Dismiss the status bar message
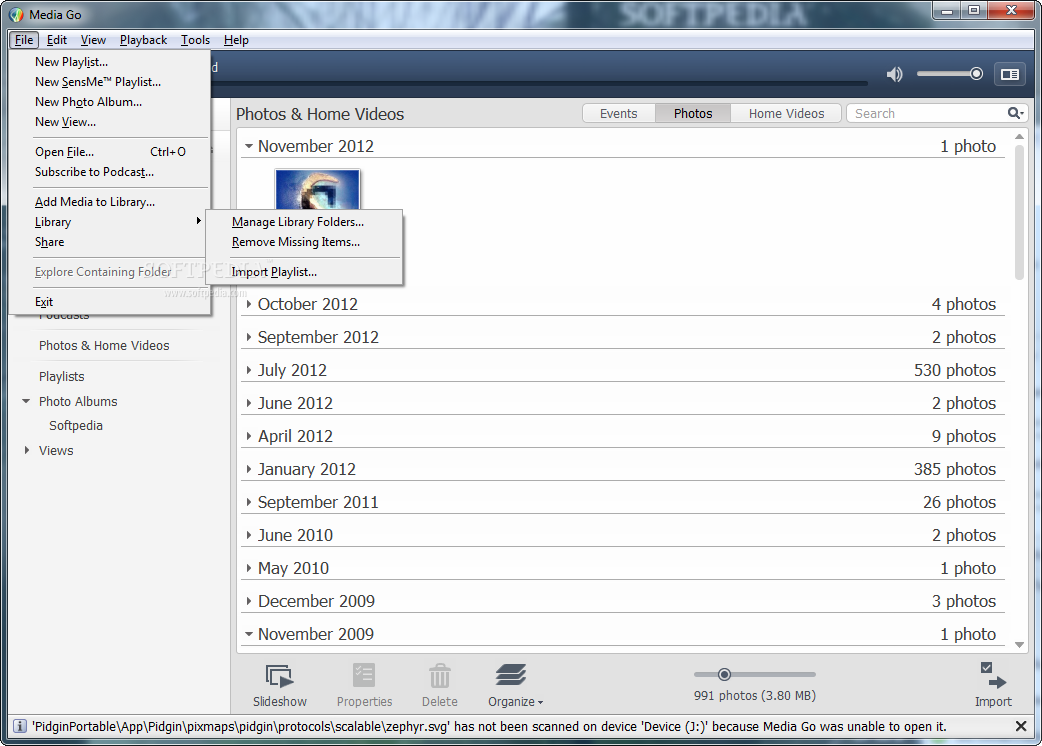 (x=1021, y=726)
